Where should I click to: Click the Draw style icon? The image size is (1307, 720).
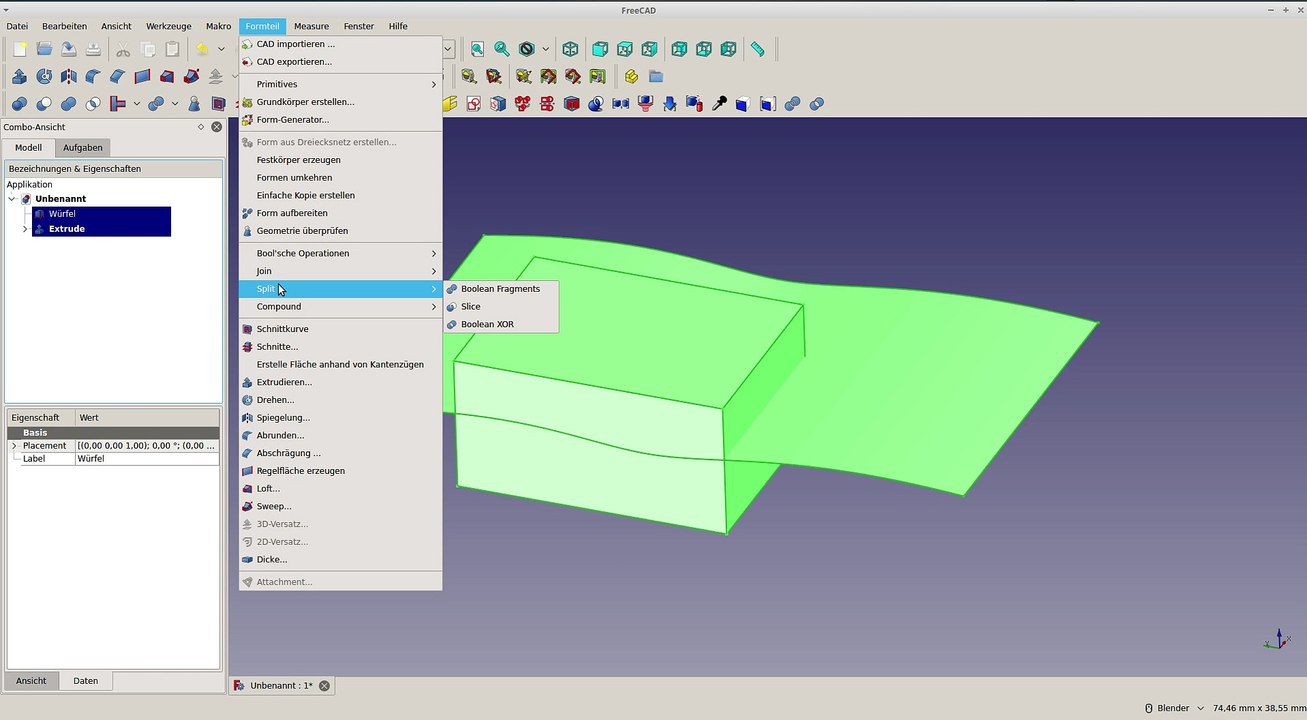point(527,49)
